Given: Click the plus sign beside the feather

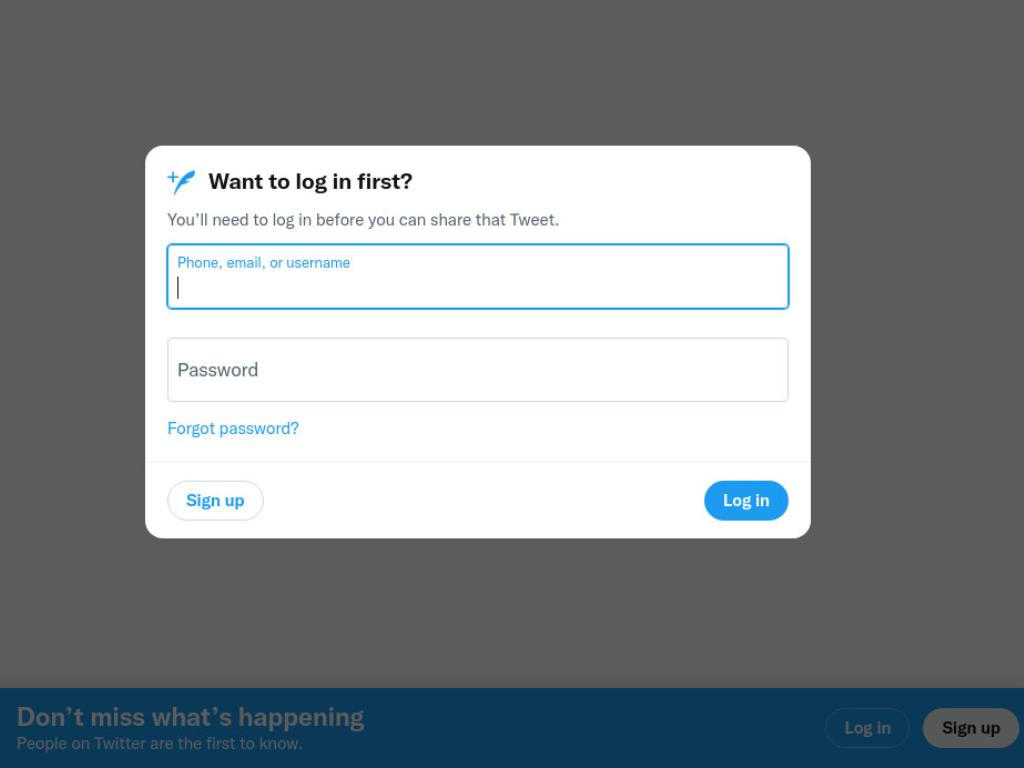Looking at the screenshot, I should 172,176.
